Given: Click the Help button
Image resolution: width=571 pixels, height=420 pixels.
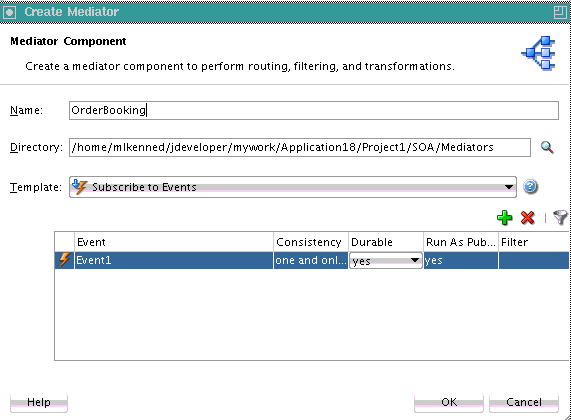Looking at the screenshot, I should tap(39, 402).
